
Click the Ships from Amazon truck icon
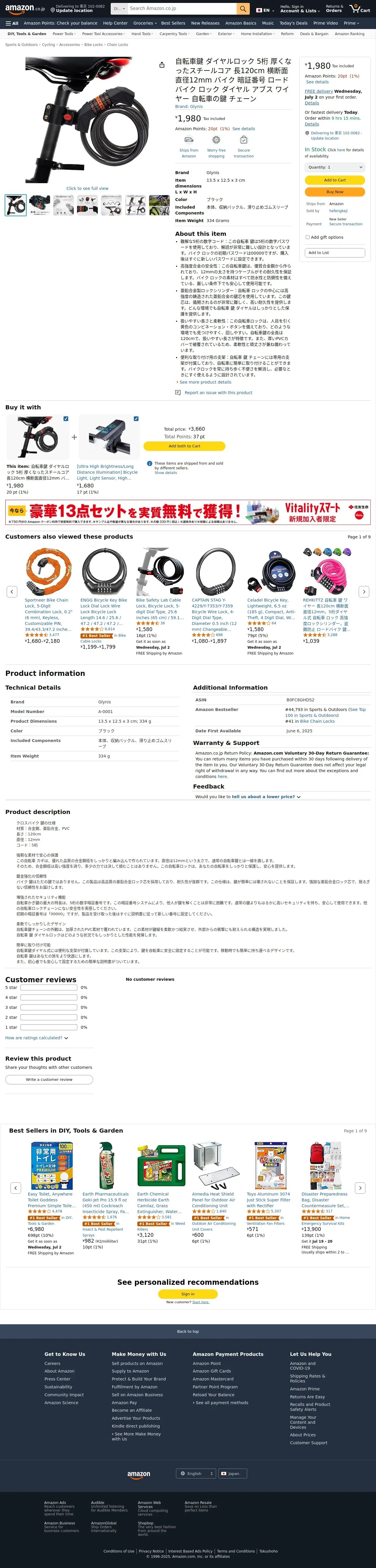[x=189, y=140]
